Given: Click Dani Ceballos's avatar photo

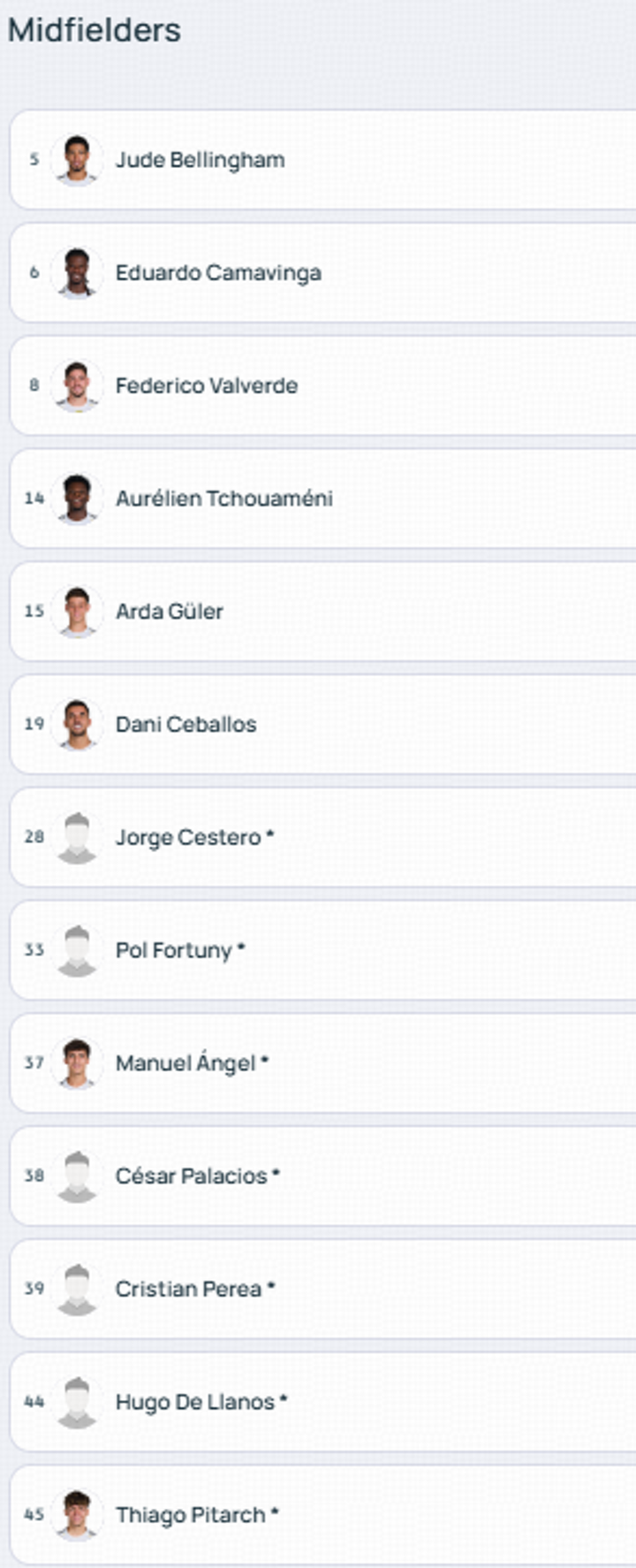Looking at the screenshot, I should (77, 725).
